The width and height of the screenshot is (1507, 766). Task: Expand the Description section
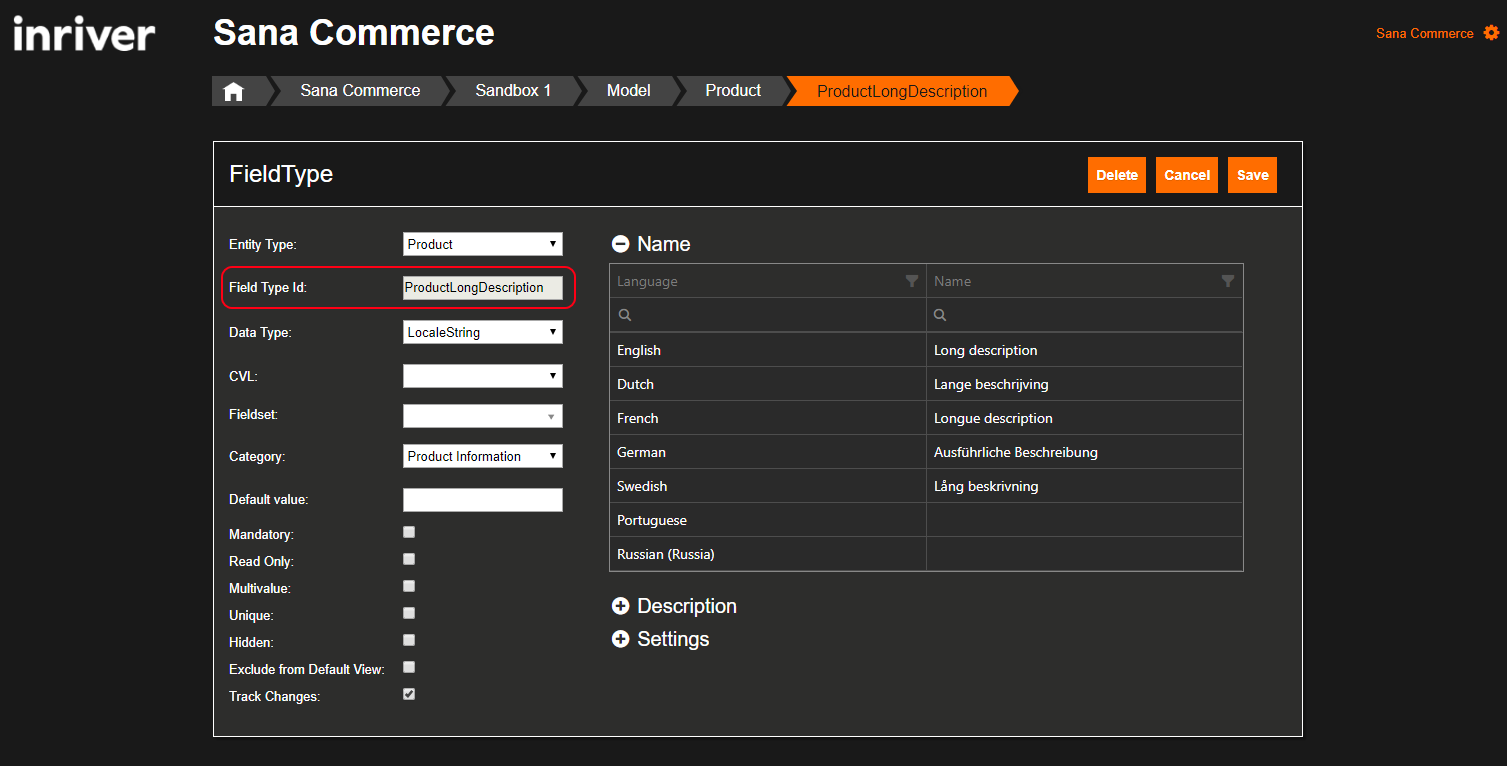(620, 606)
